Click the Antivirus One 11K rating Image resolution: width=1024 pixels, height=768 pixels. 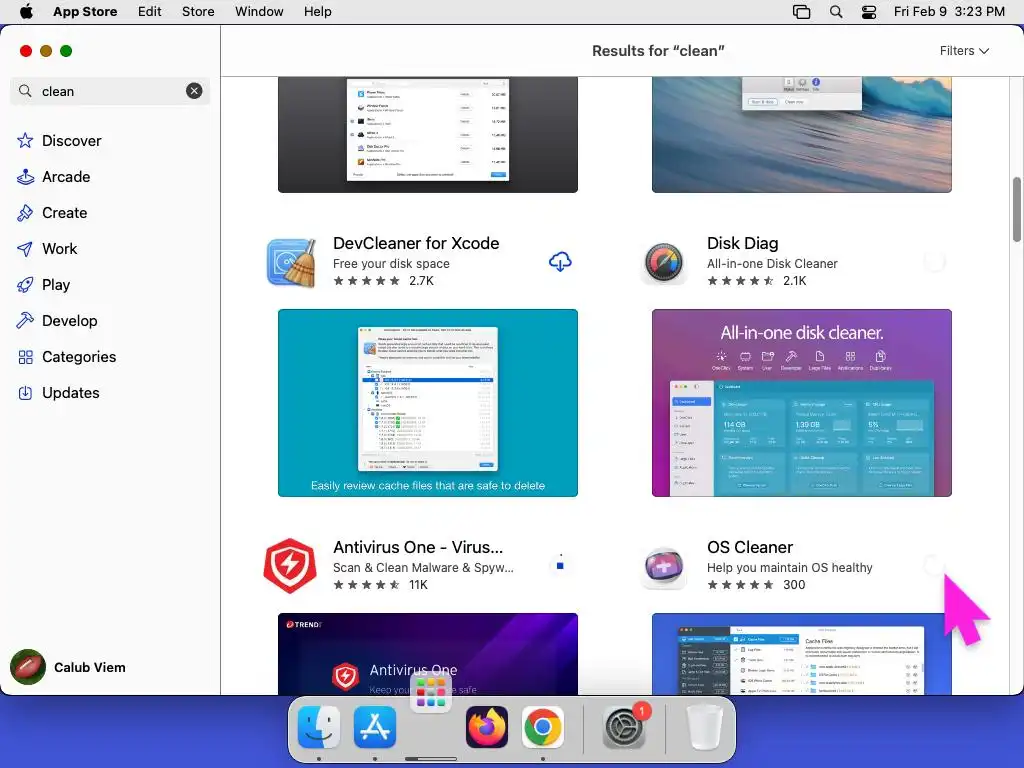(381, 585)
